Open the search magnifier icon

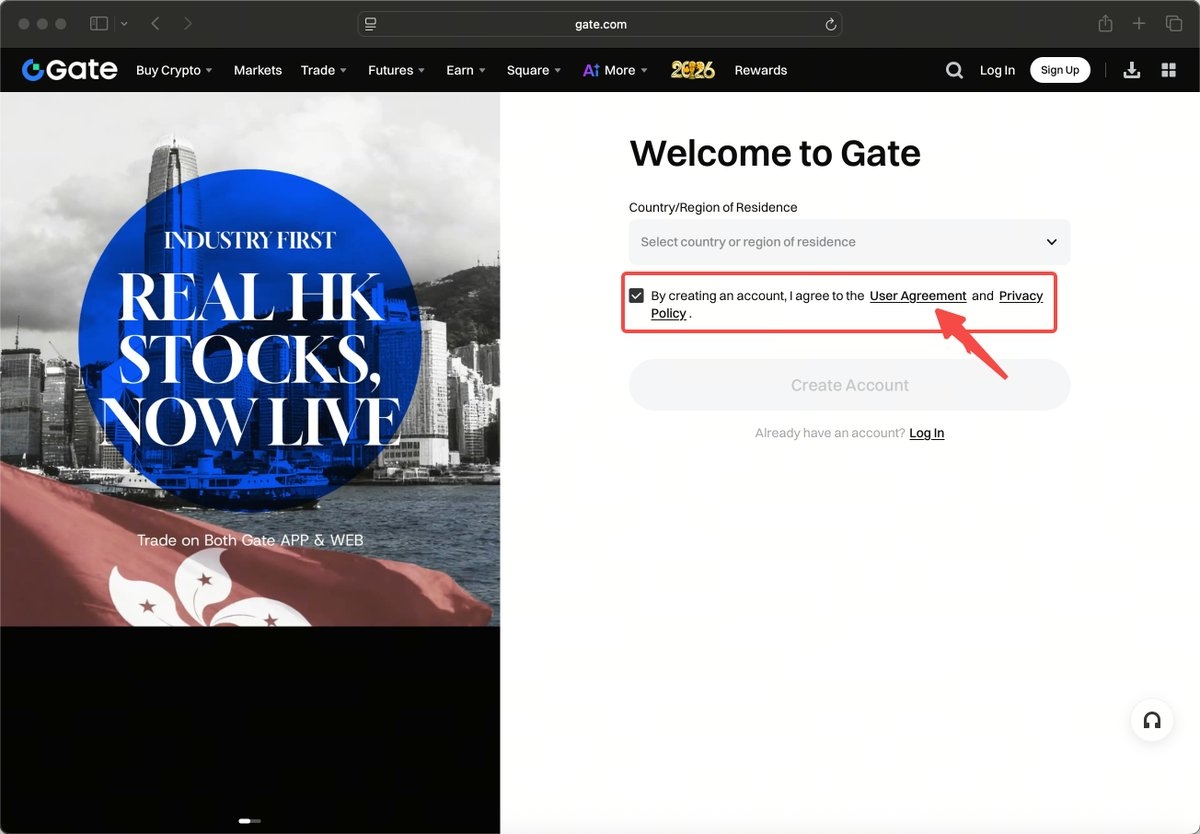954,70
